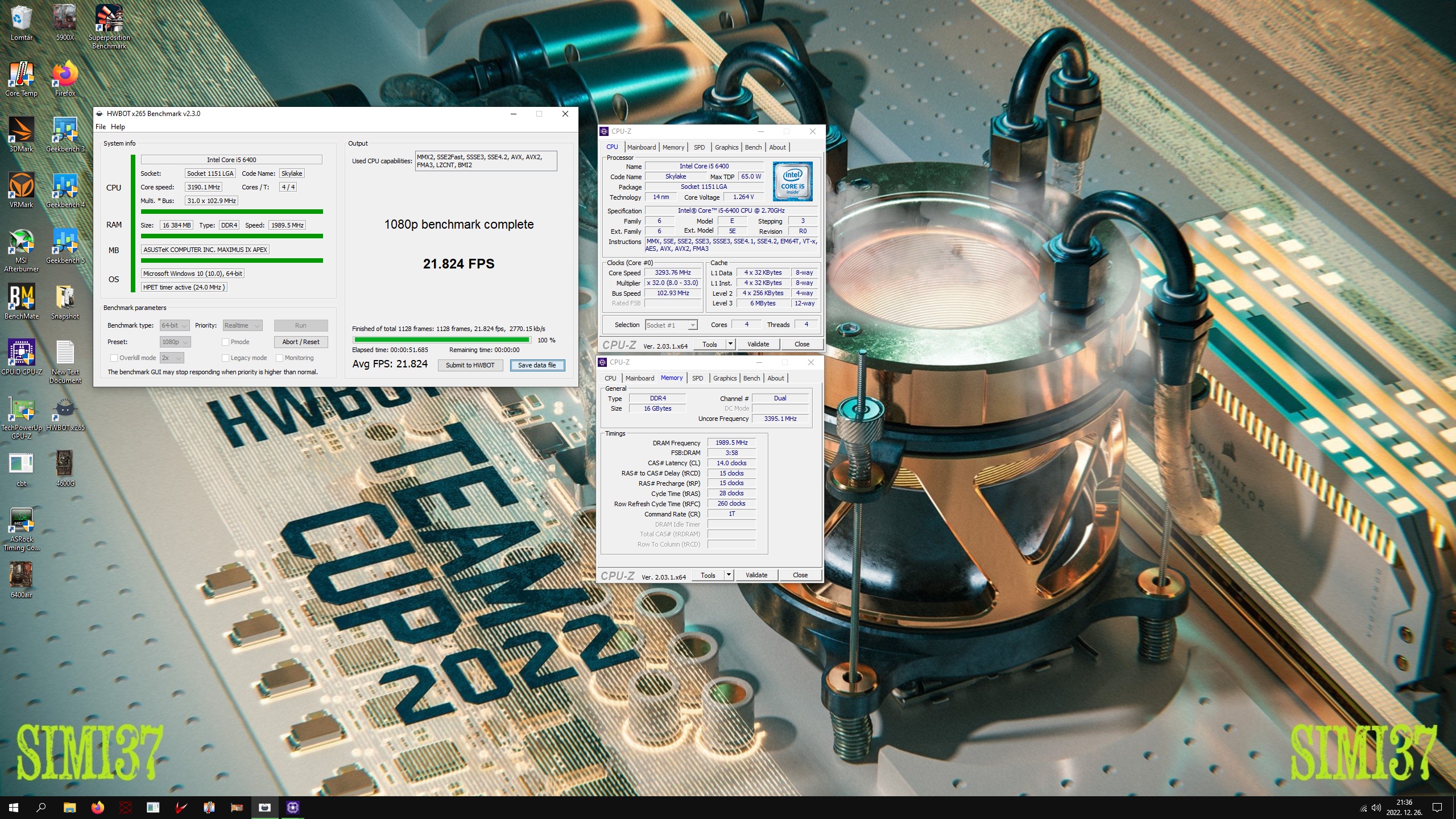
Task: Open Geekbench 5 shortcut
Action: pyautogui.click(x=65, y=246)
